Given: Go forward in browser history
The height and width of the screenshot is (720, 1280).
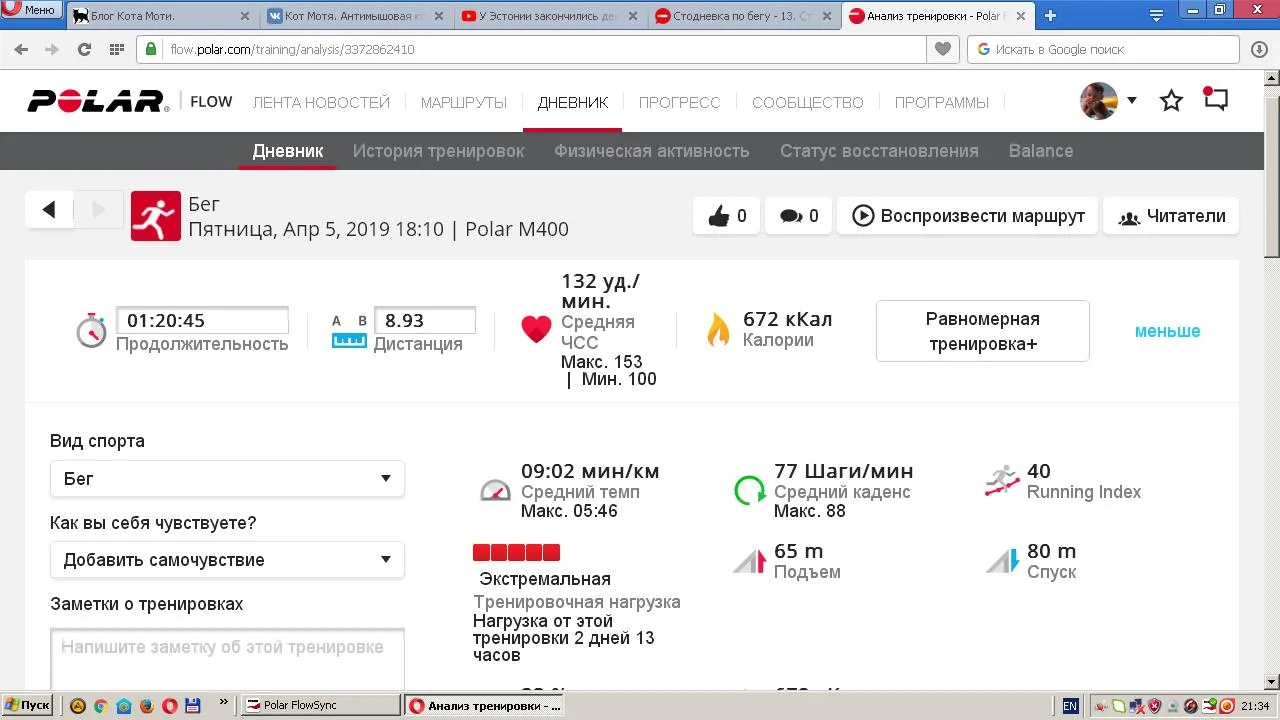Looking at the screenshot, I should (x=51, y=49).
